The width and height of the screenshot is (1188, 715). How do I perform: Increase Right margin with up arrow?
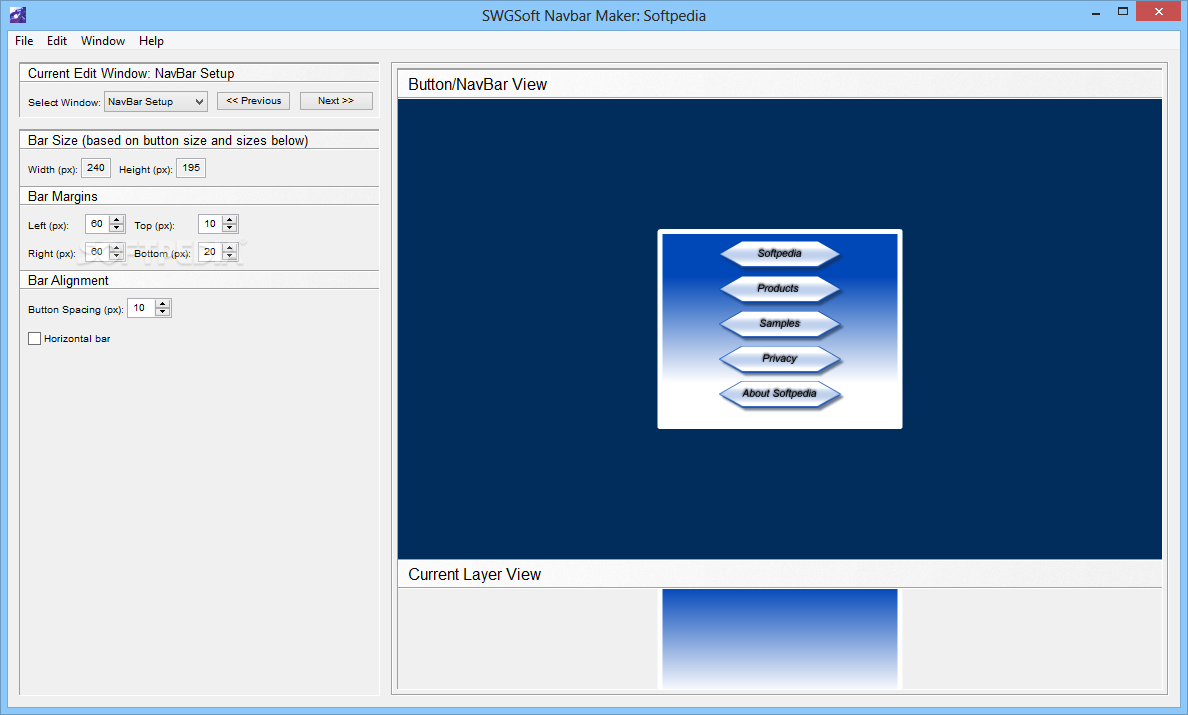117,248
